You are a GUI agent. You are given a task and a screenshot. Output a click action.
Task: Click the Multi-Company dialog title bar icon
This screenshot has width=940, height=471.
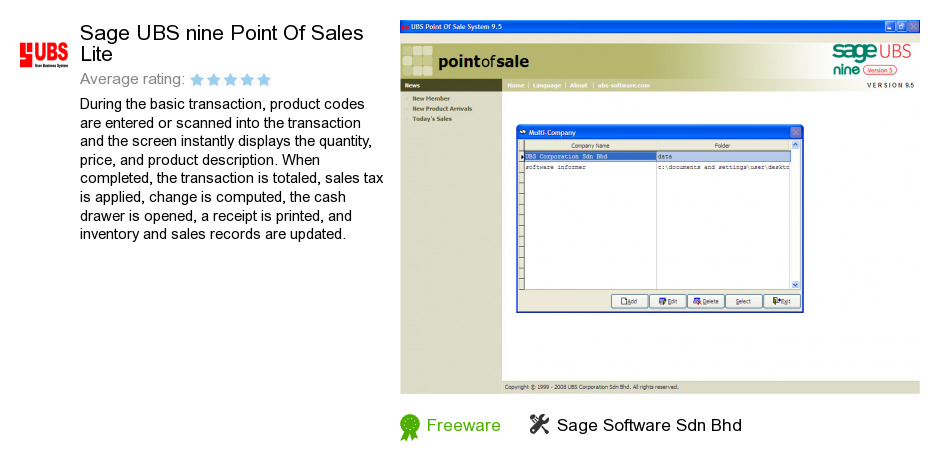point(523,132)
